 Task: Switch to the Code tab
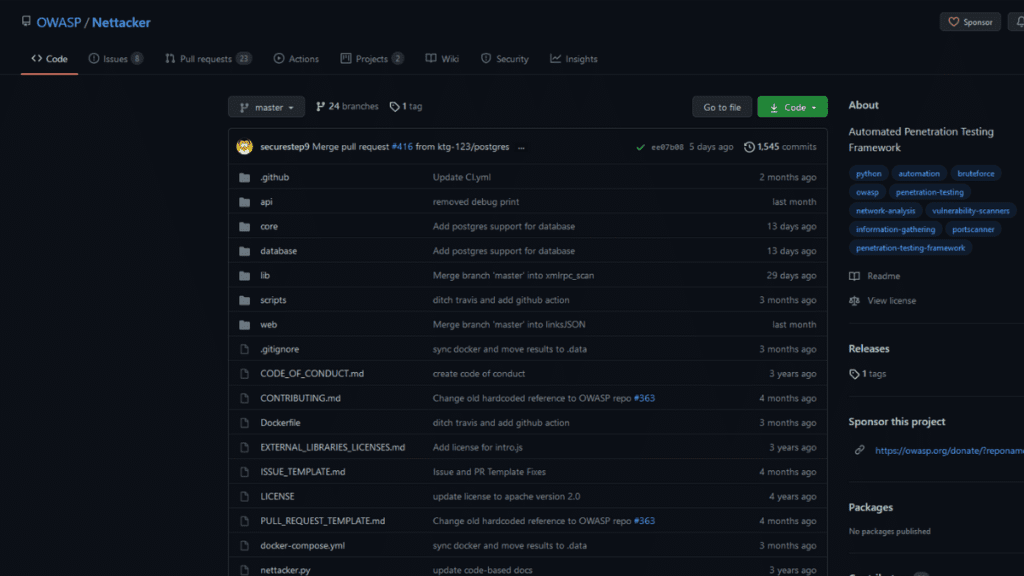(x=50, y=59)
